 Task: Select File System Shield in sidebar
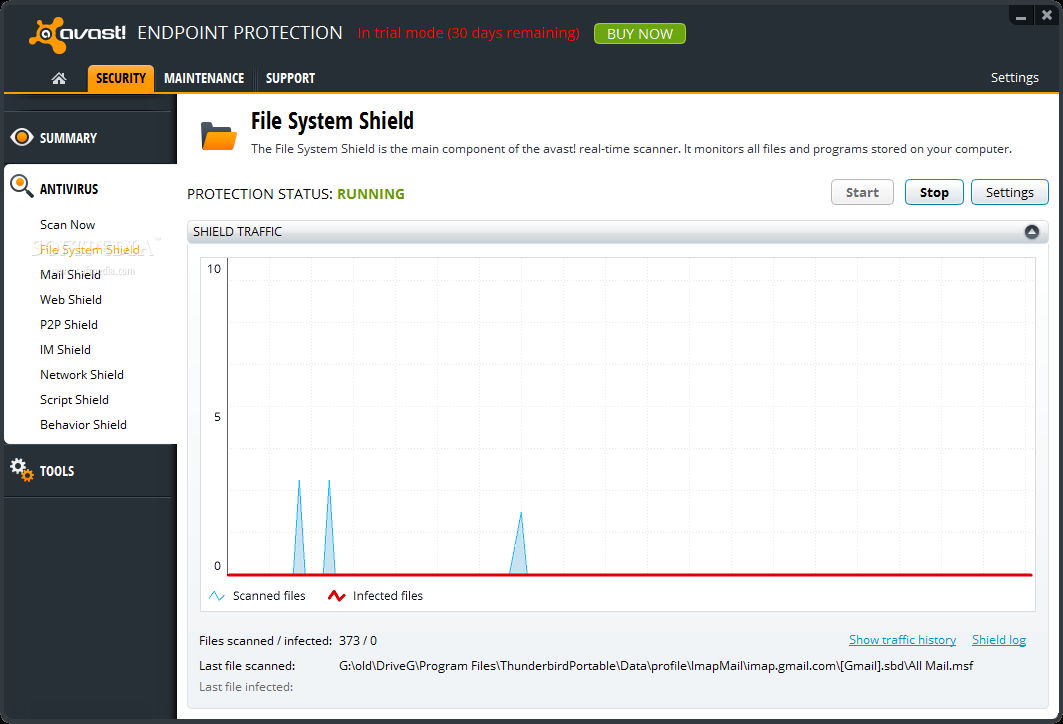coord(89,249)
